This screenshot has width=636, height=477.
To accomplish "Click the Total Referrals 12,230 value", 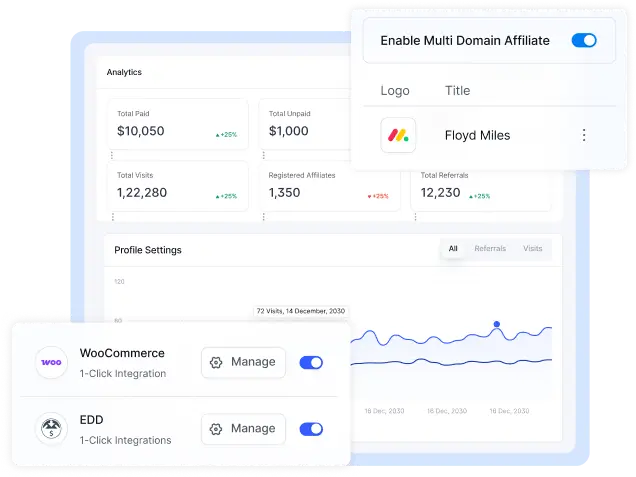I will (x=440, y=193).
